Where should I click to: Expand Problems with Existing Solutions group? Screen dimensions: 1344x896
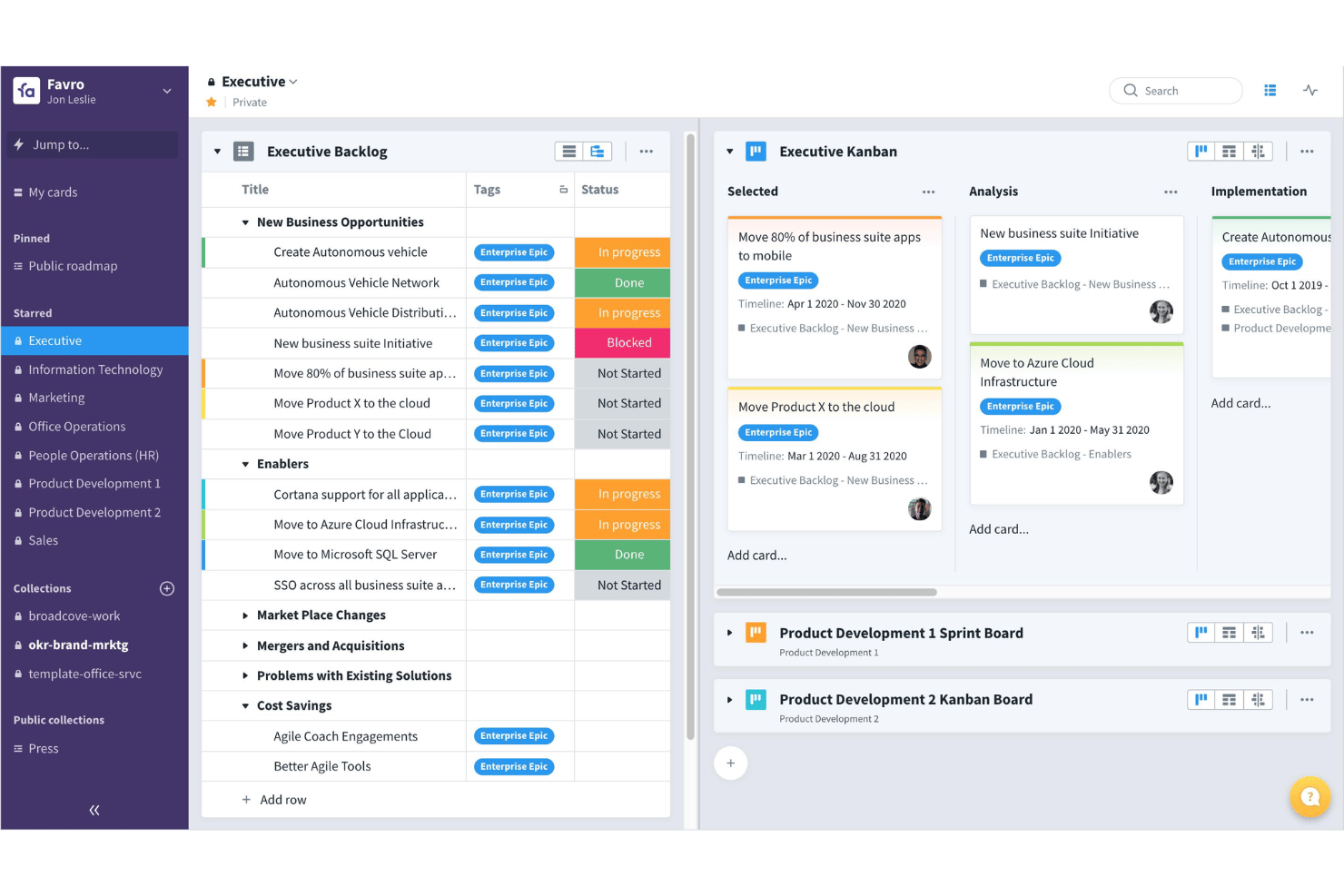tap(245, 676)
